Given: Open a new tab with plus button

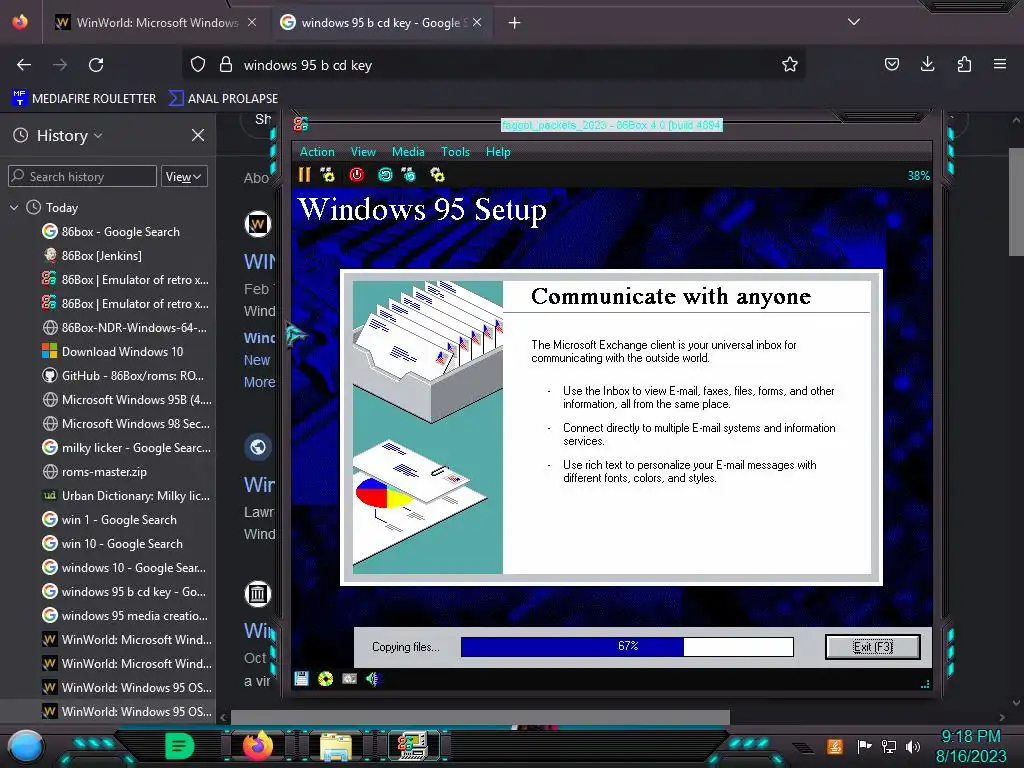Looking at the screenshot, I should [515, 23].
